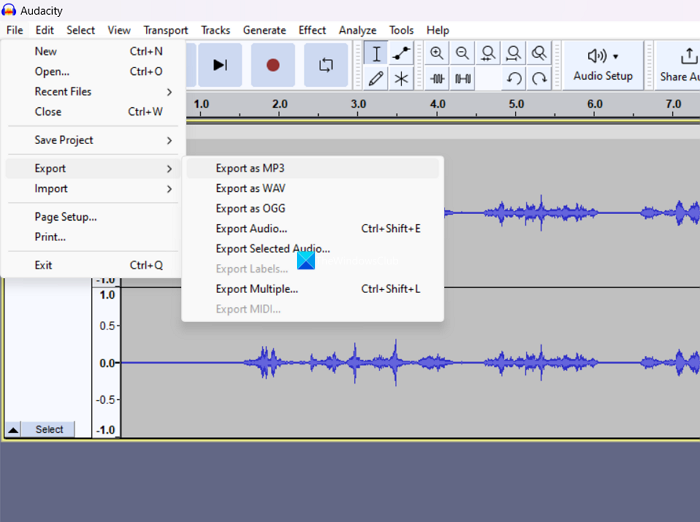Click the Zoom Out magnifier
This screenshot has height=522, width=700.
point(462,54)
